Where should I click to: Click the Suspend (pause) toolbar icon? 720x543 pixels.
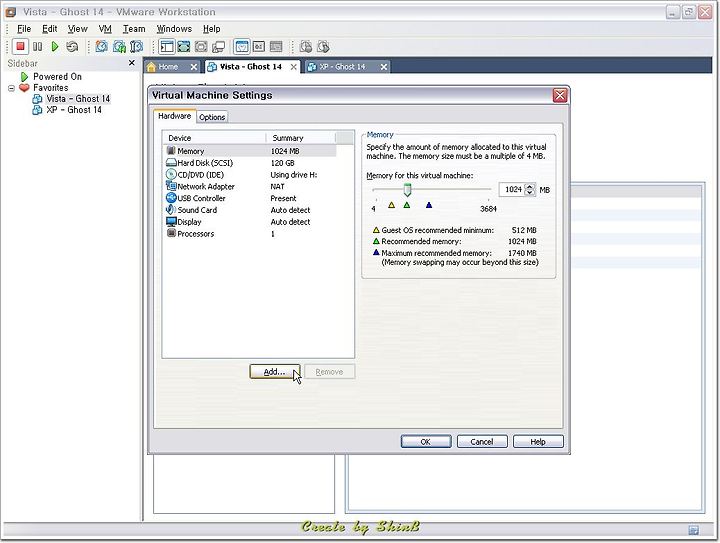point(38,46)
